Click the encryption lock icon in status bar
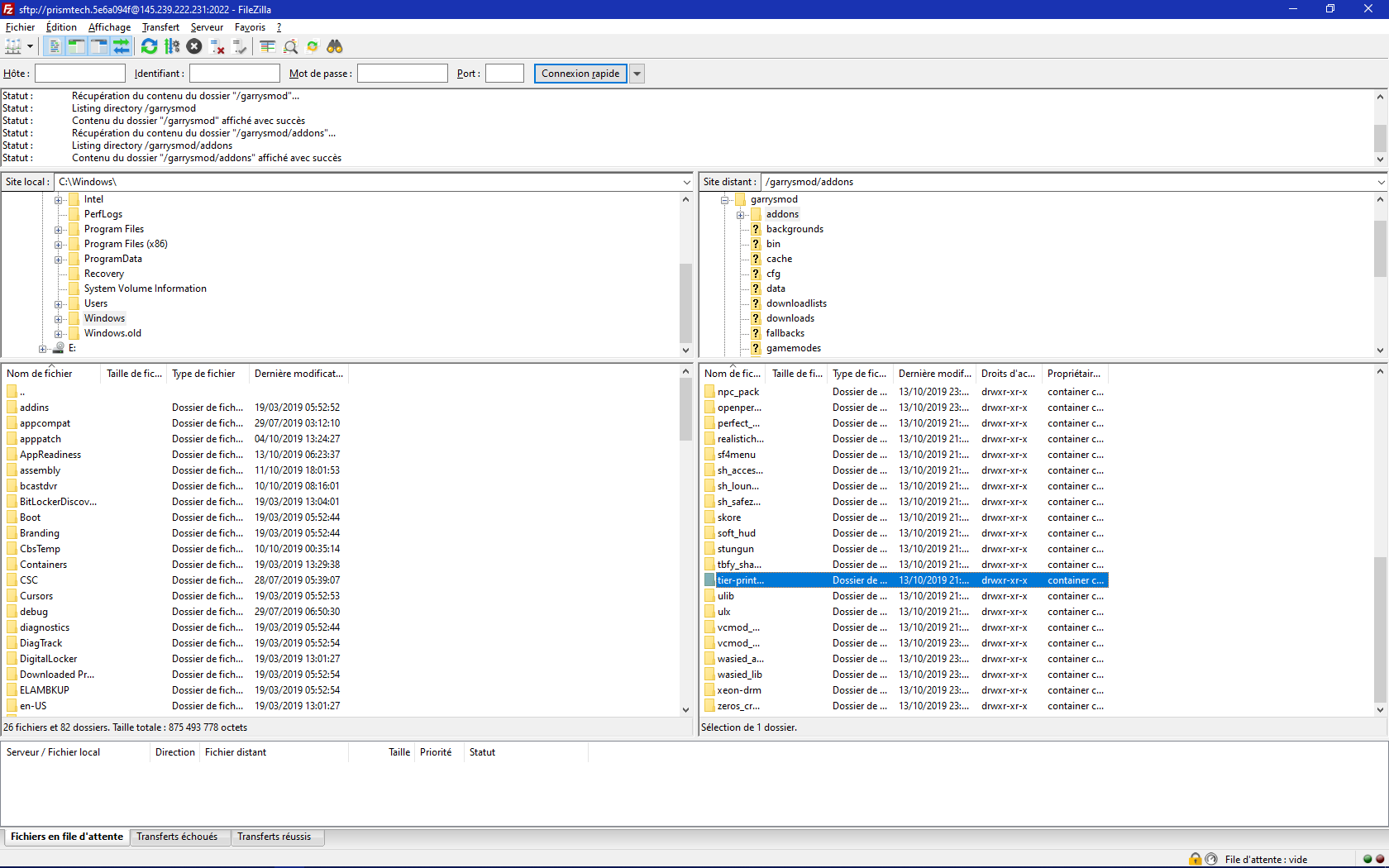 tap(1196, 859)
